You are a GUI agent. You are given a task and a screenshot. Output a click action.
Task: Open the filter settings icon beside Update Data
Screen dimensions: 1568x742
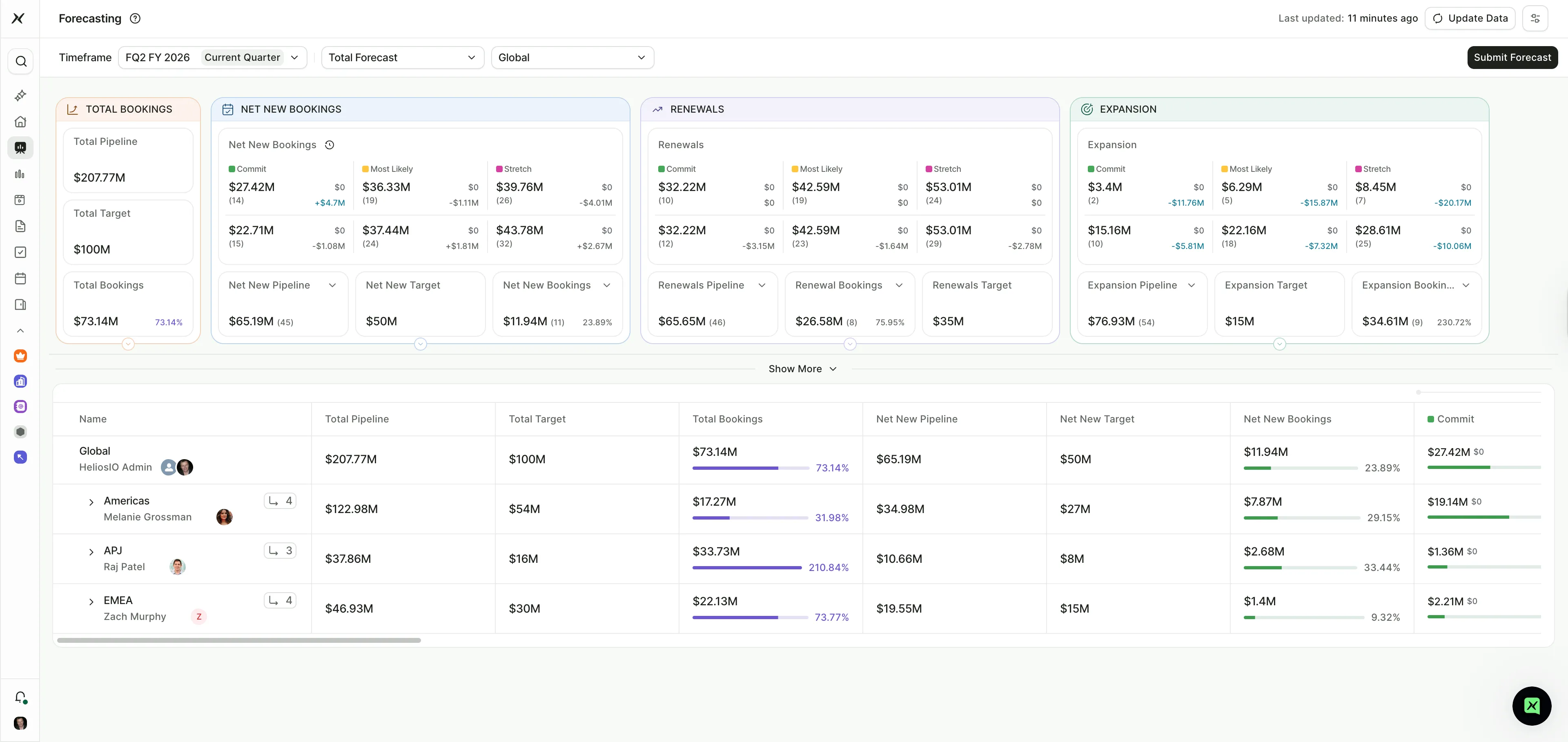(1535, 18)
